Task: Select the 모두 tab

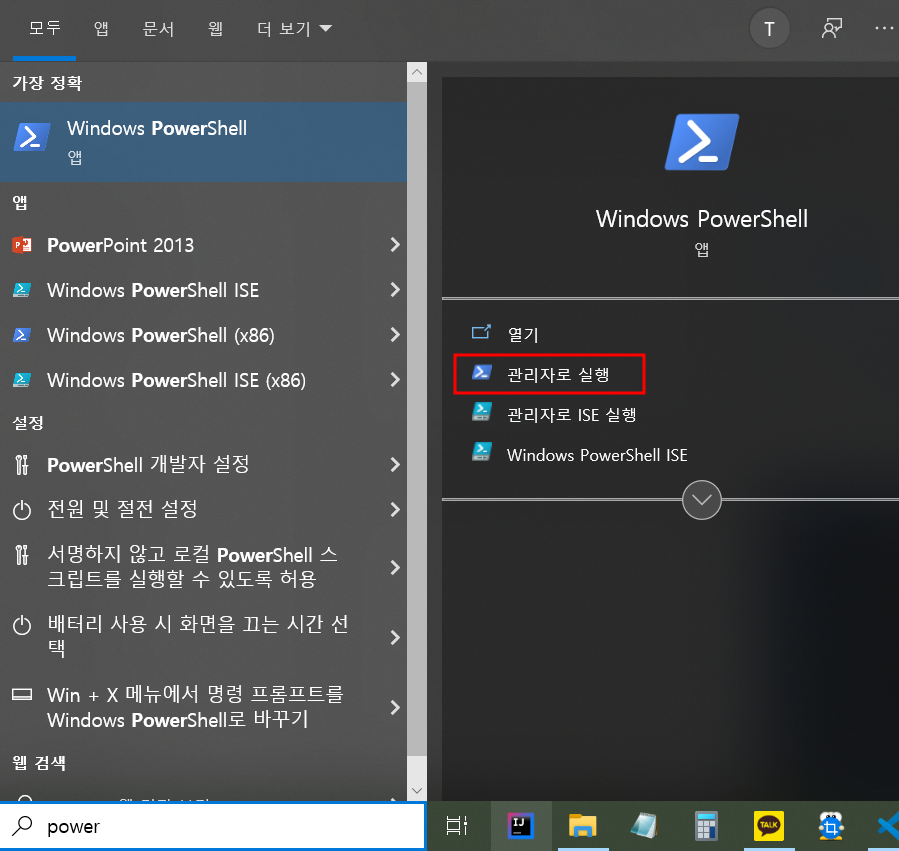Action: (x=44, y=28)
